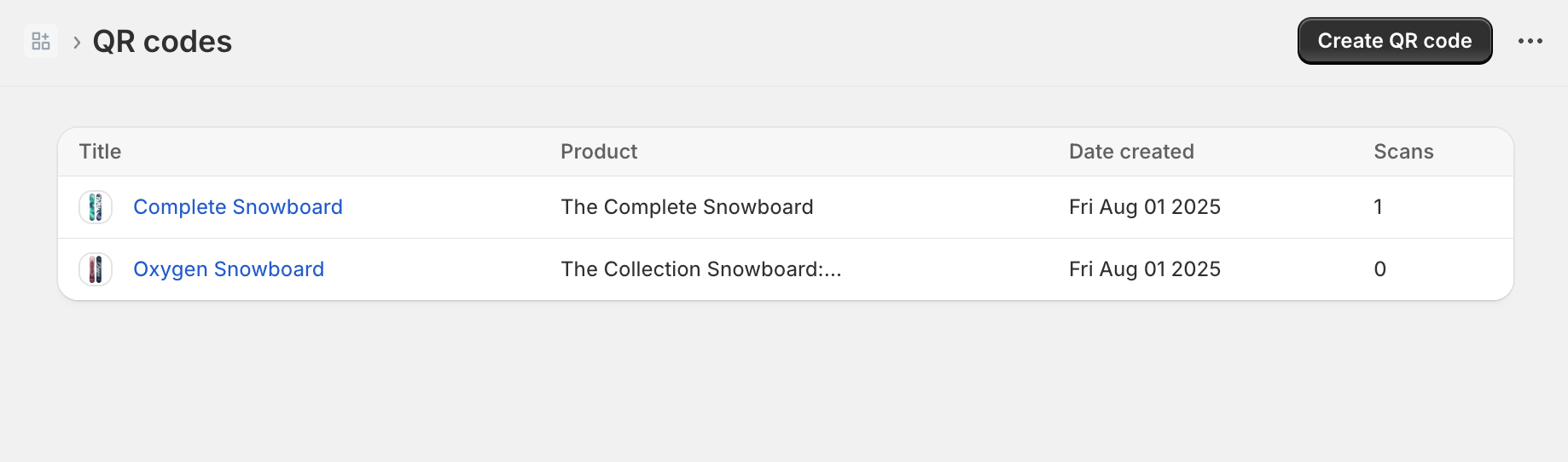Click the Complete Snowboard row's date created
The width and height of the screenshot is (1568, 462).
(1144, 207)
